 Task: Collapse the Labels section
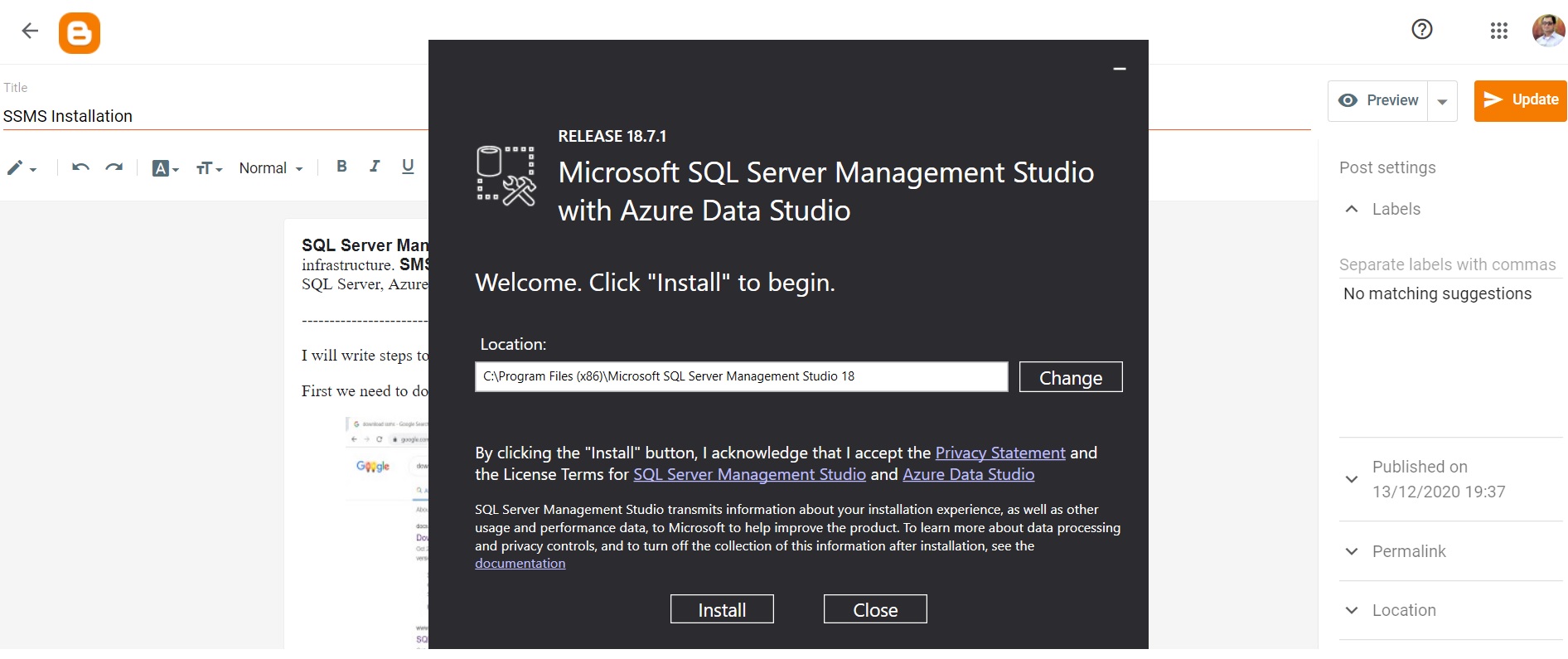pyautogui.click(x=1351, y=209)
